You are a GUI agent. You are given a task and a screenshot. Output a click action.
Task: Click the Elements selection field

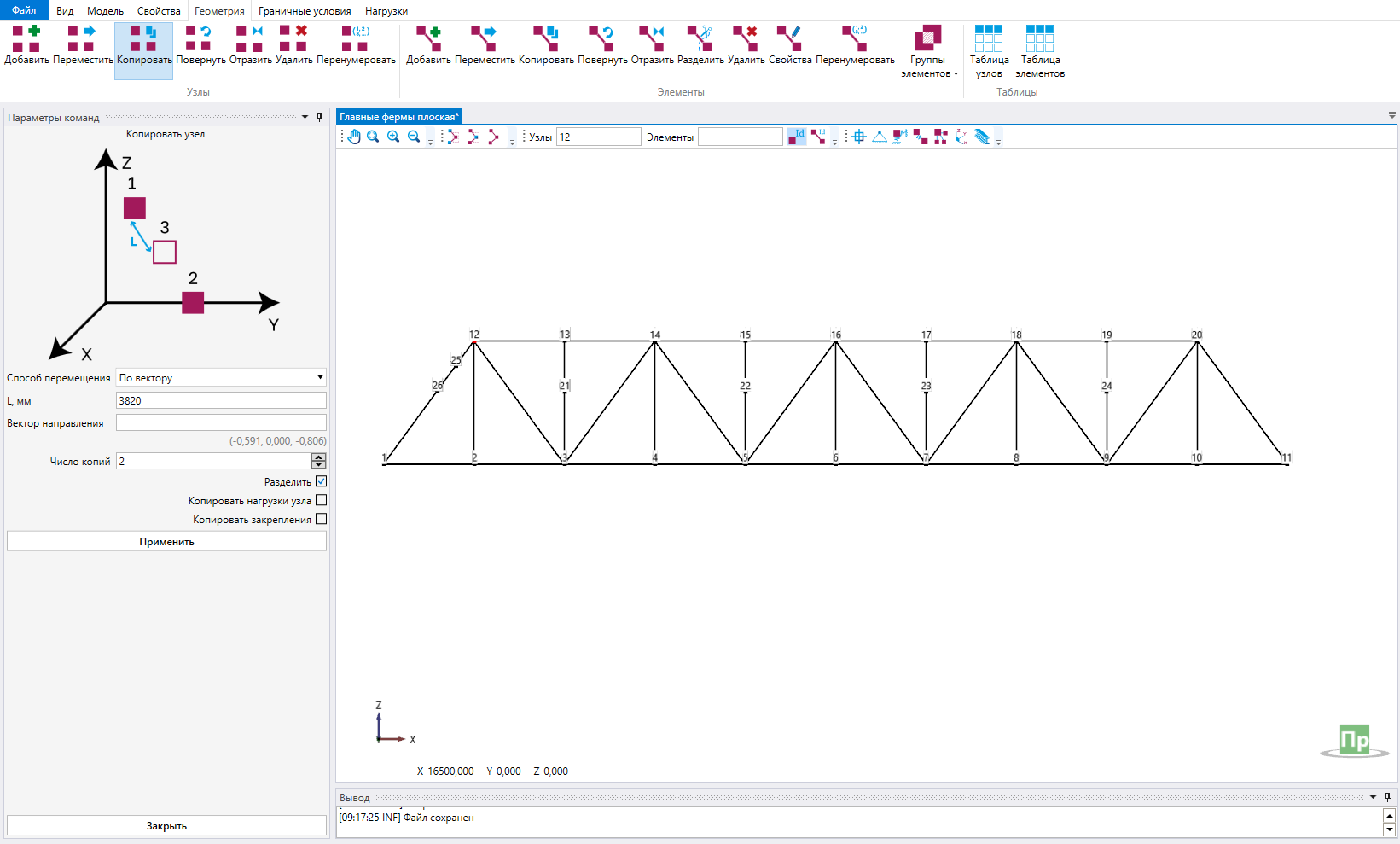tap(740, 137)
